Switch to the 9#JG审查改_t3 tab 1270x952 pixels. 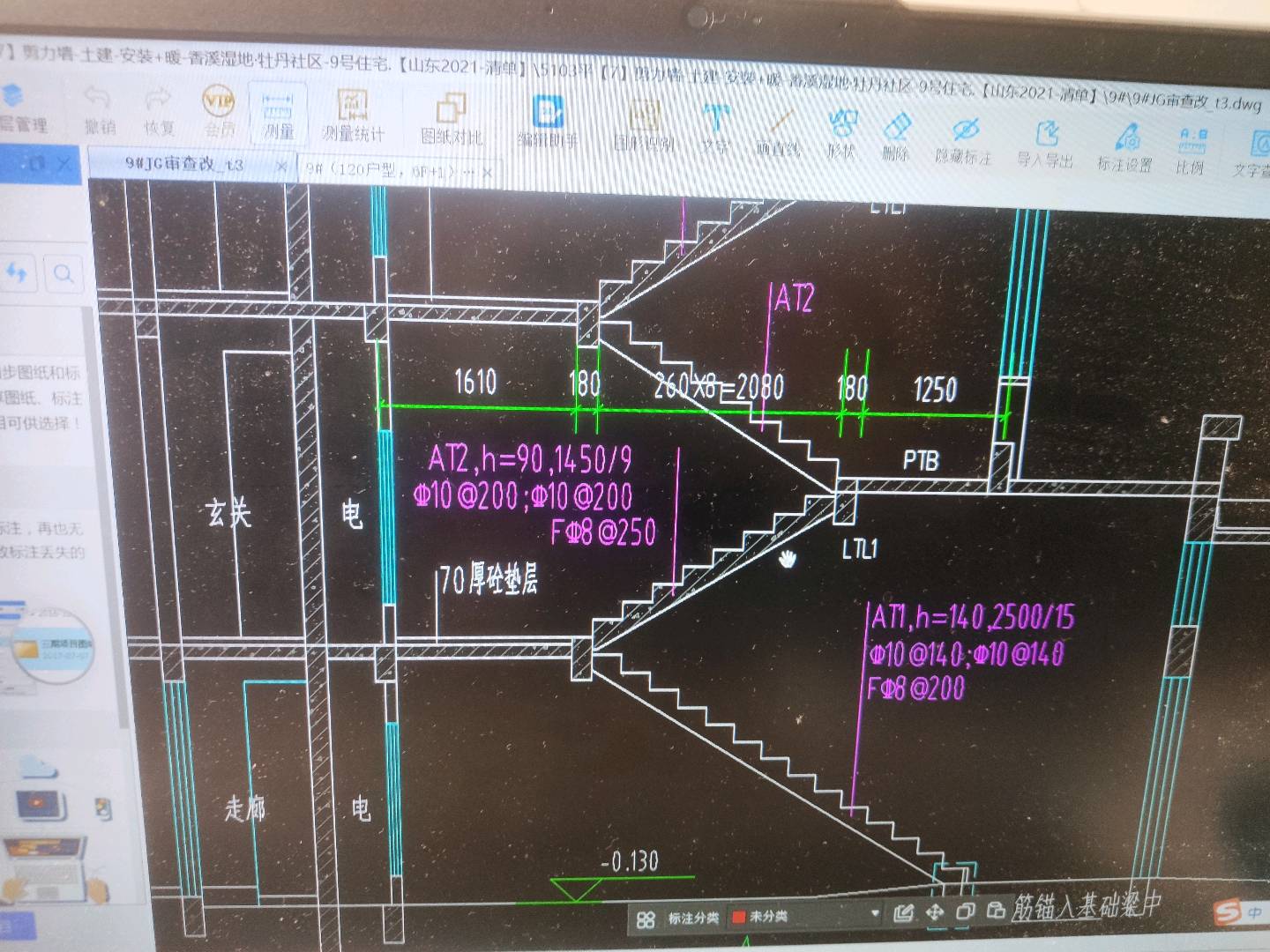click(x=183, y=164)
